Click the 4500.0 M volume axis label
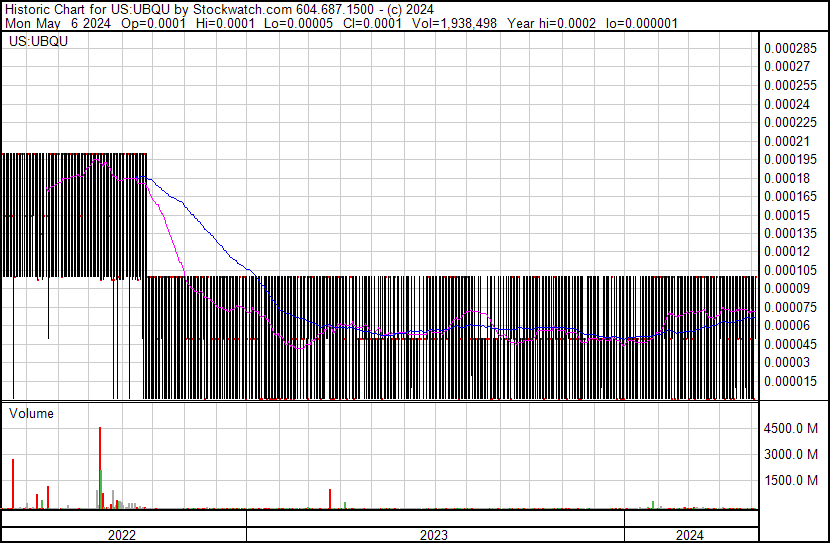This screenshot has height=543, width=830. pyautogui.click(x=791, y=428)
